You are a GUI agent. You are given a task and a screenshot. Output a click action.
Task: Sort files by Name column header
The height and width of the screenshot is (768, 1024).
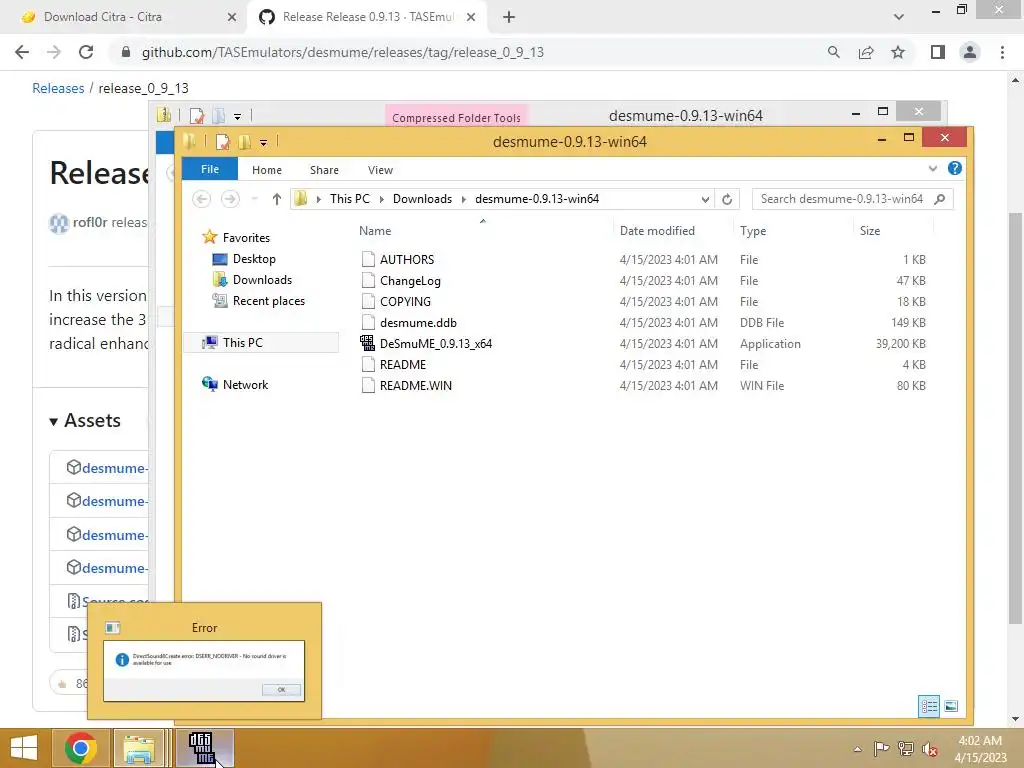click(x=375, y=231)
